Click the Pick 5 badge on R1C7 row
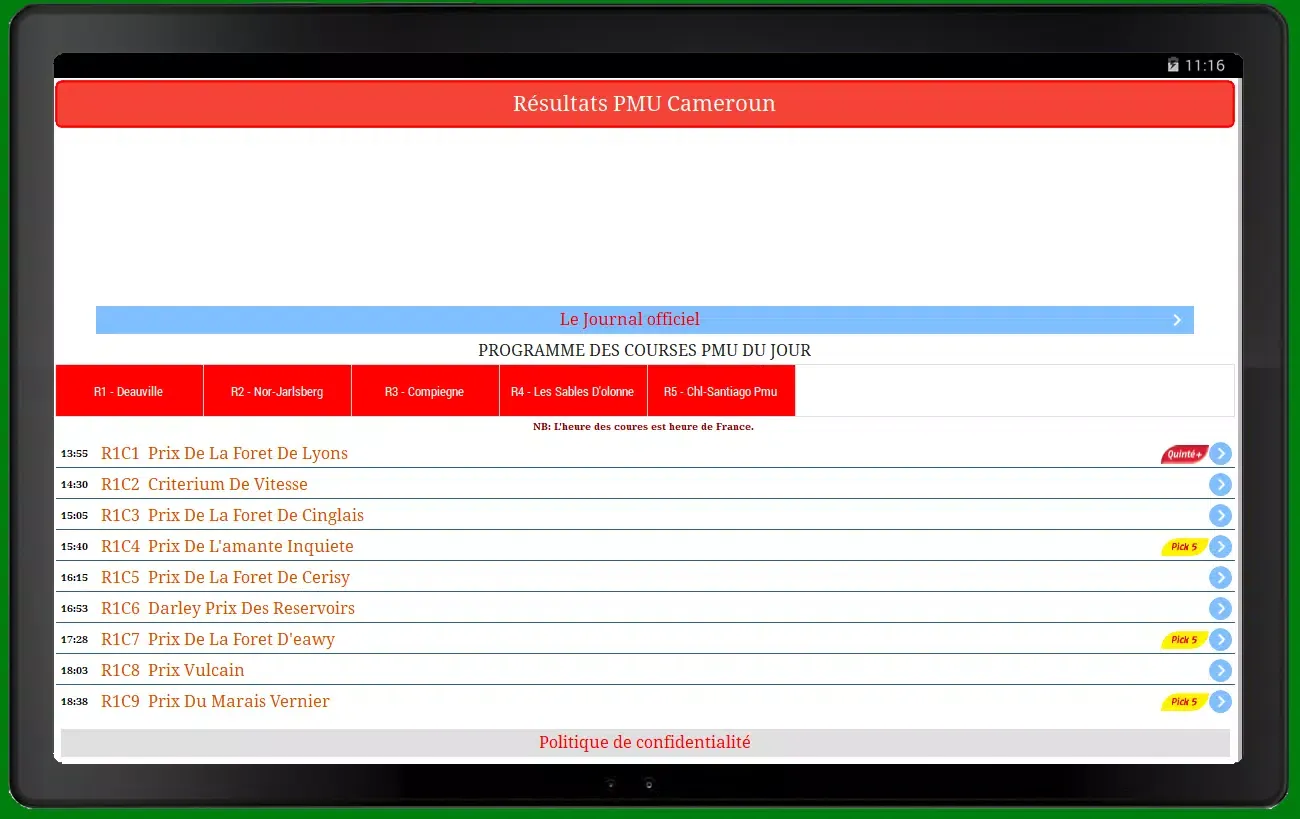The height and width of the screenshot is (819, 1300). pos(1184,640)
